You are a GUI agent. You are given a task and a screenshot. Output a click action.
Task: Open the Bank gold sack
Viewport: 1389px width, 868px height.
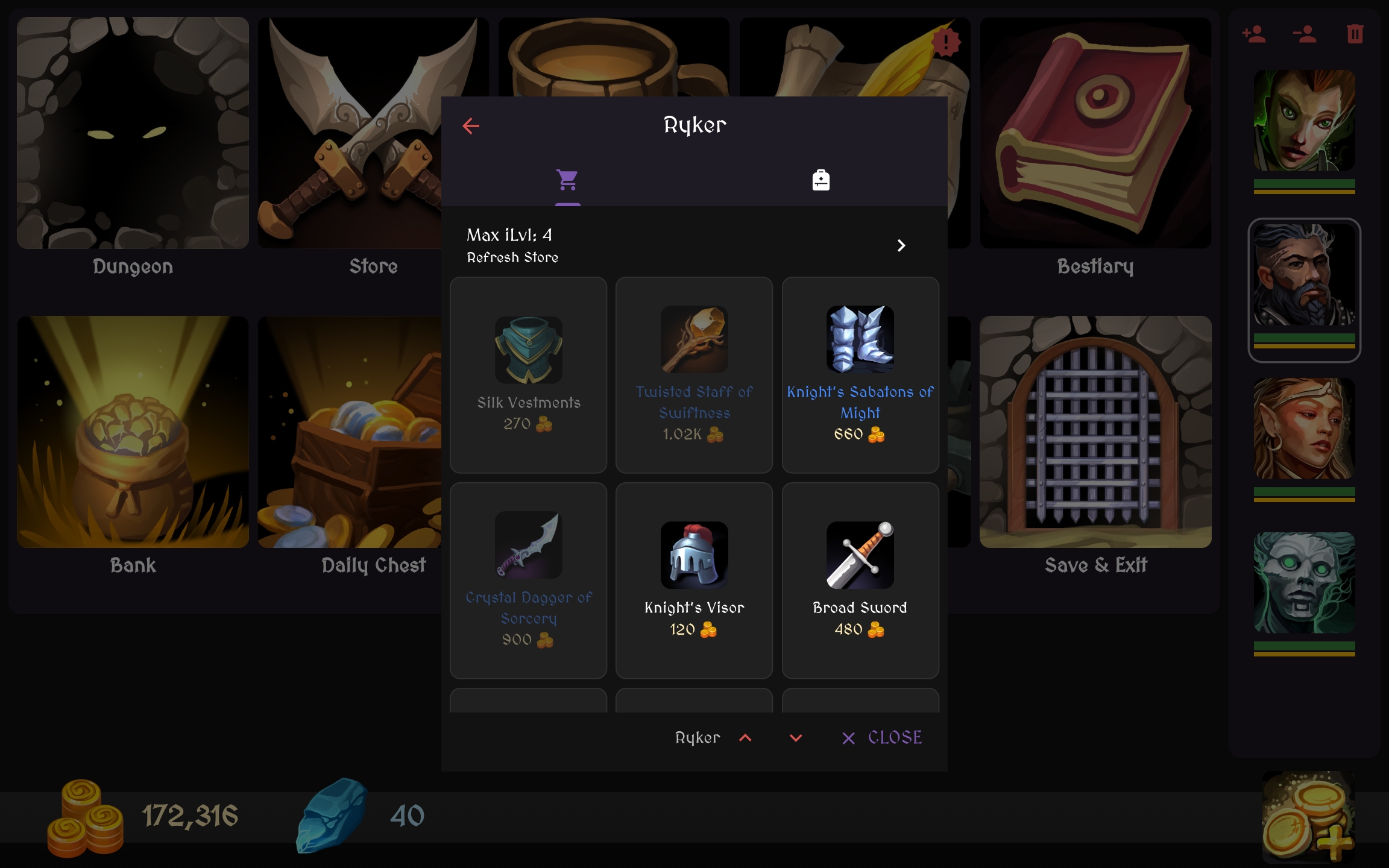[x=133, y=432]
